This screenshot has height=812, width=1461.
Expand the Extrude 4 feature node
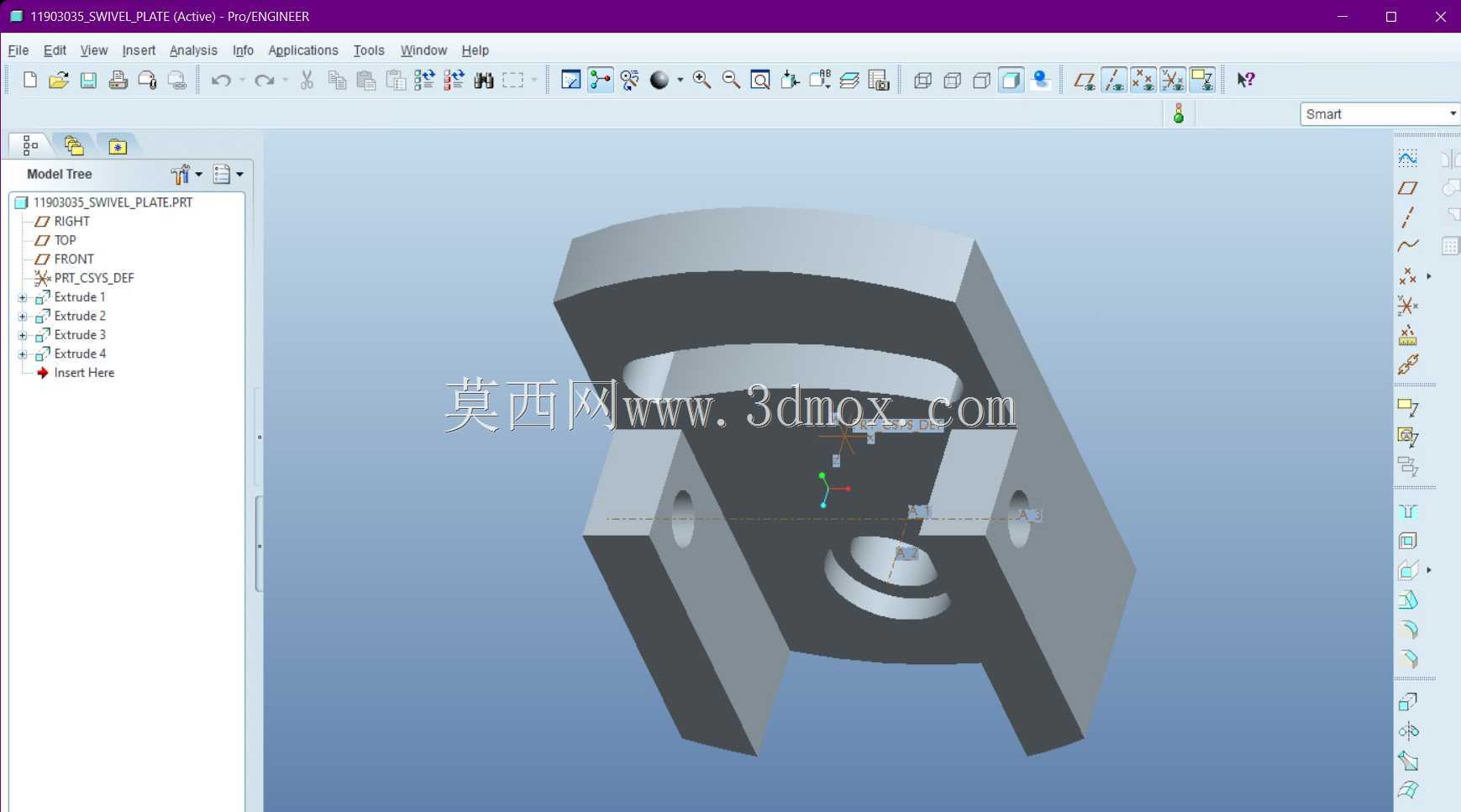pos(23,354)
